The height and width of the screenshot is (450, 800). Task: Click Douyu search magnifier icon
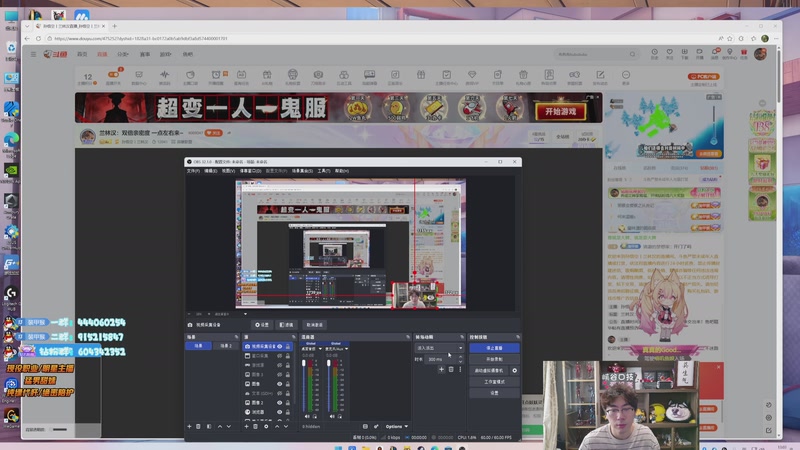633,54
